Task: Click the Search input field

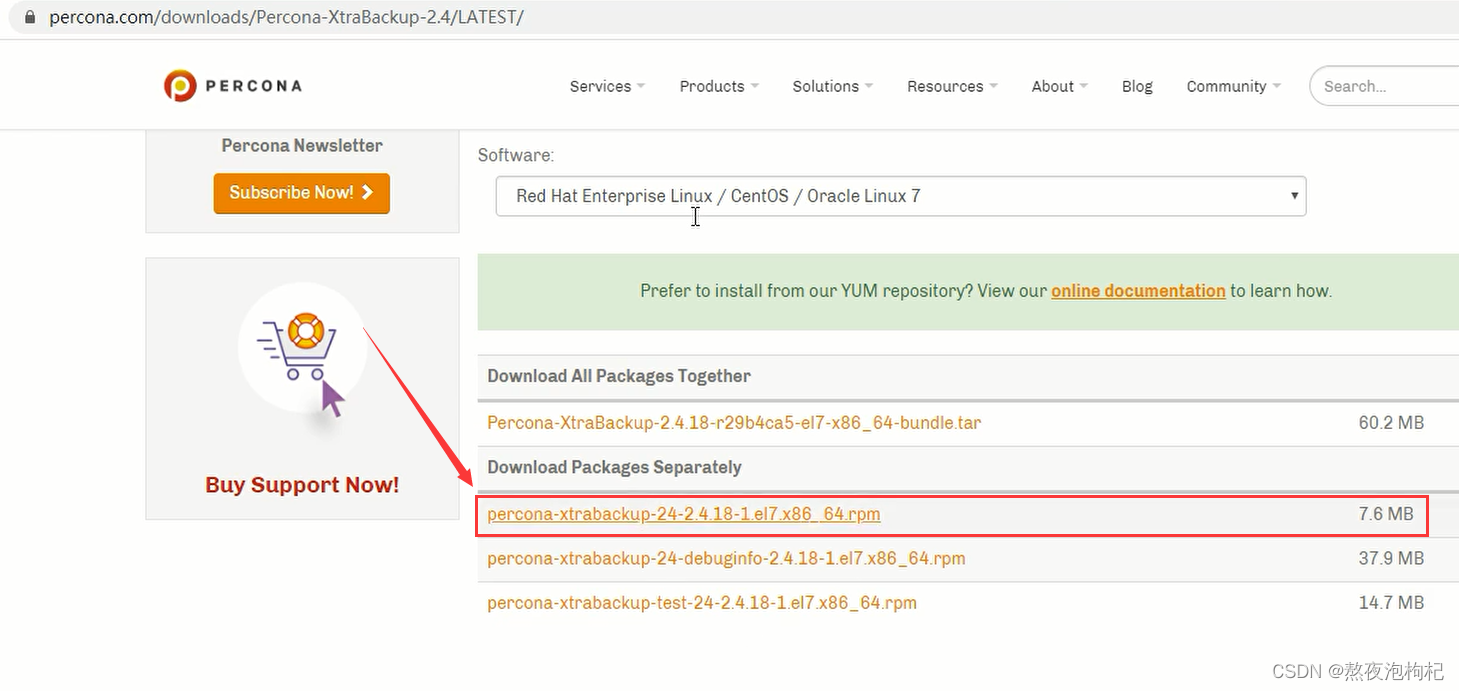Action: coord(1385,86)
